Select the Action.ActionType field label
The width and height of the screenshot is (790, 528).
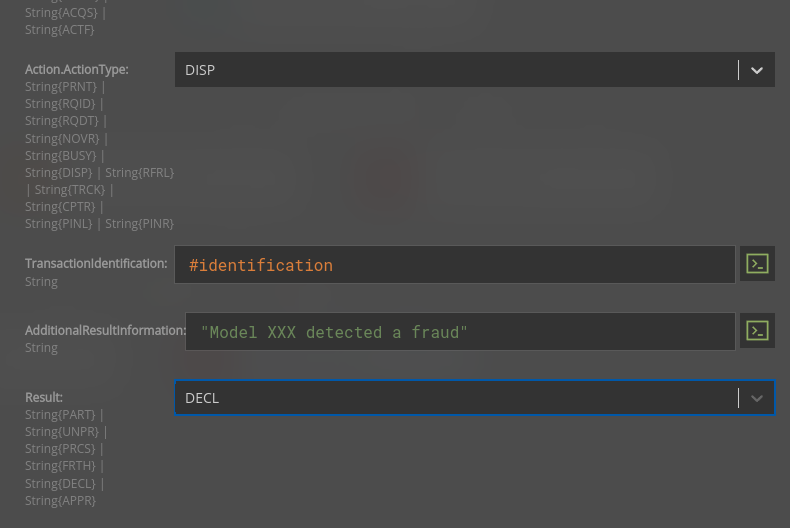pos(77,70)
